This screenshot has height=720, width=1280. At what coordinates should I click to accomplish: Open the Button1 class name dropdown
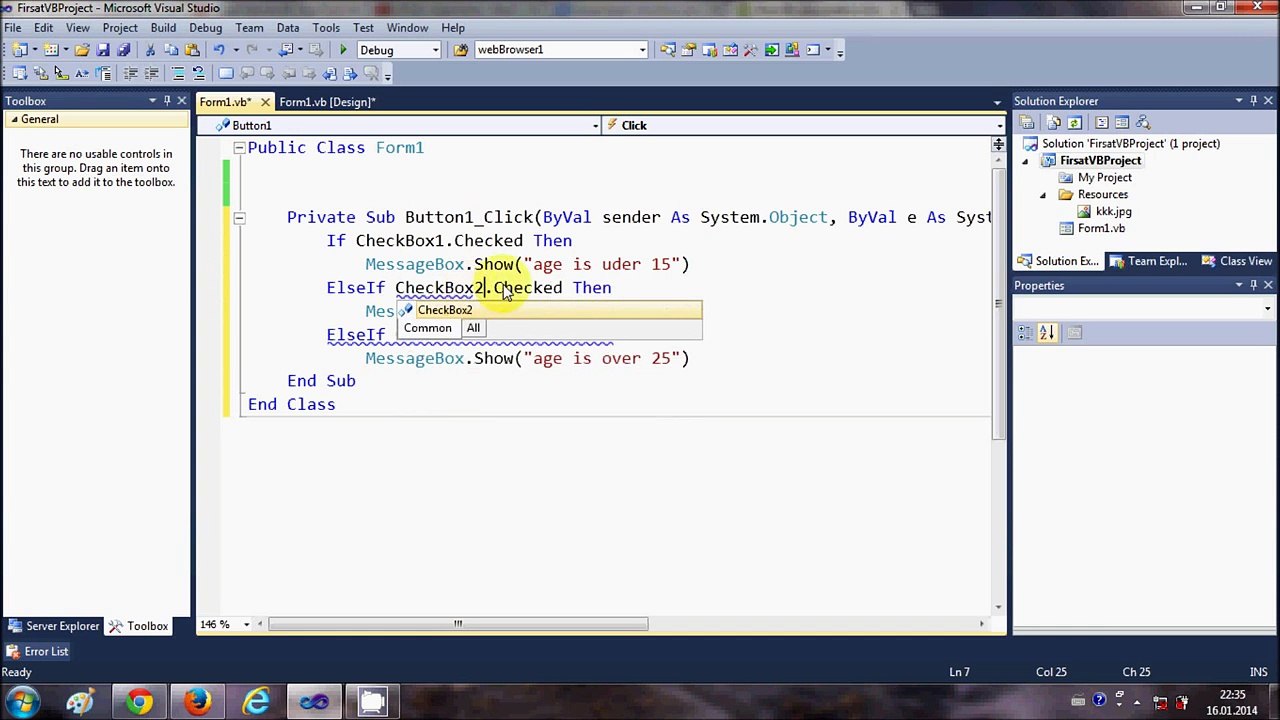[595, 125]
